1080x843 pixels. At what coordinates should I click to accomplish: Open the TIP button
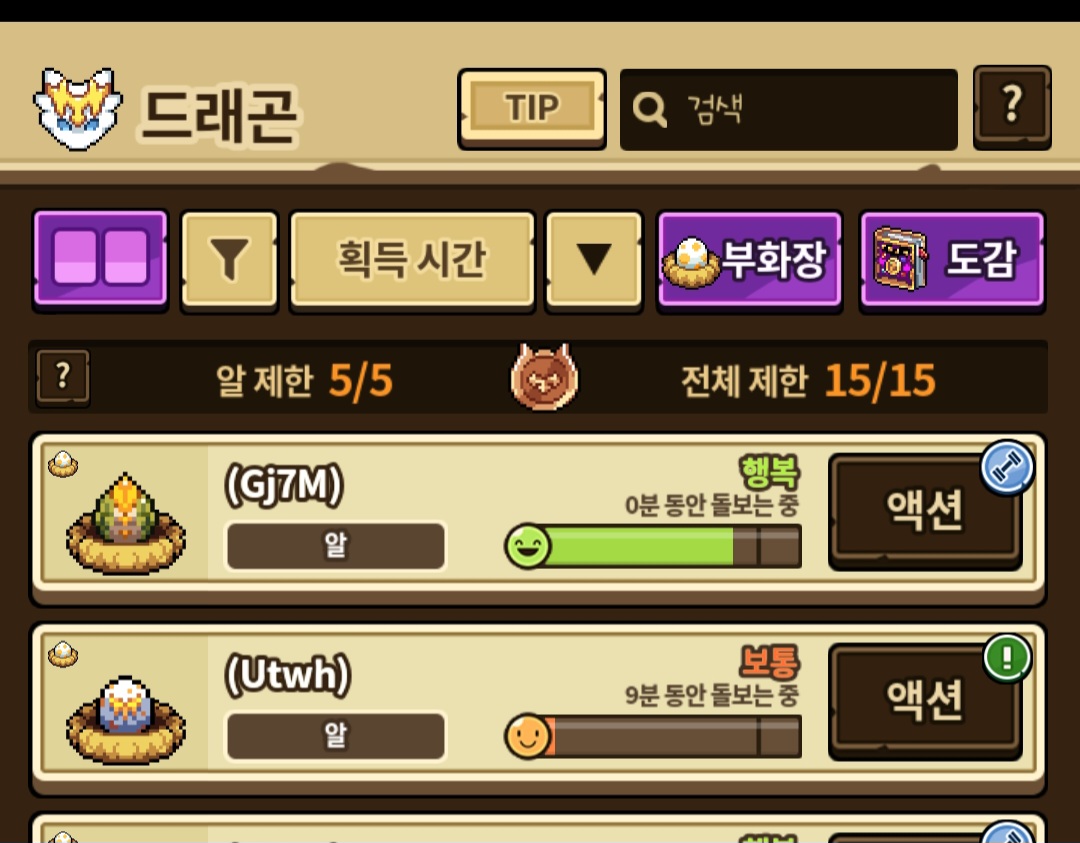click(532, 108)
